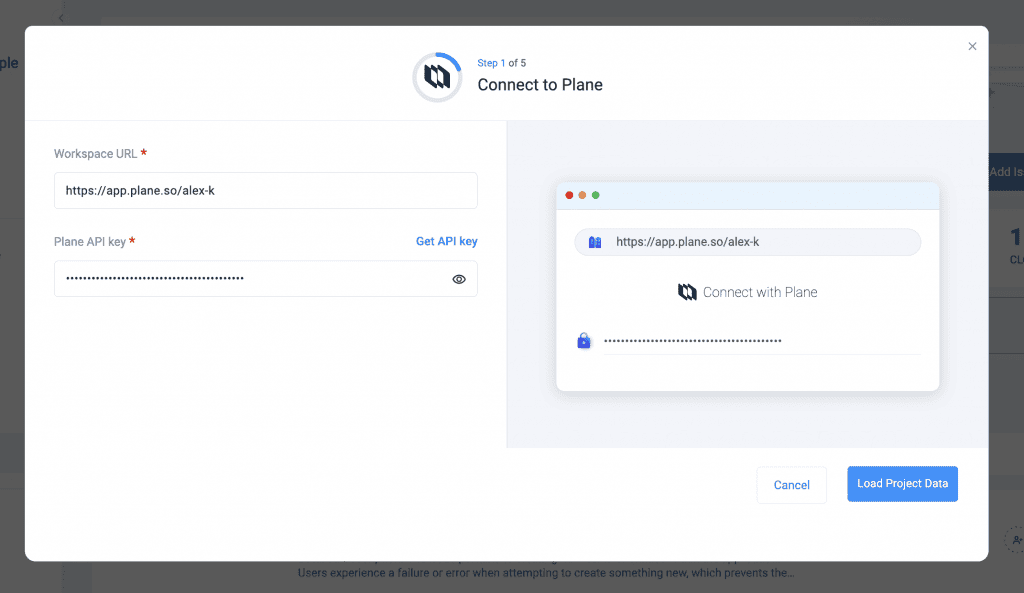Click the masked key dots in preview
The image size is (1024, 593).
pyautogui.click(x=693, y=340)
